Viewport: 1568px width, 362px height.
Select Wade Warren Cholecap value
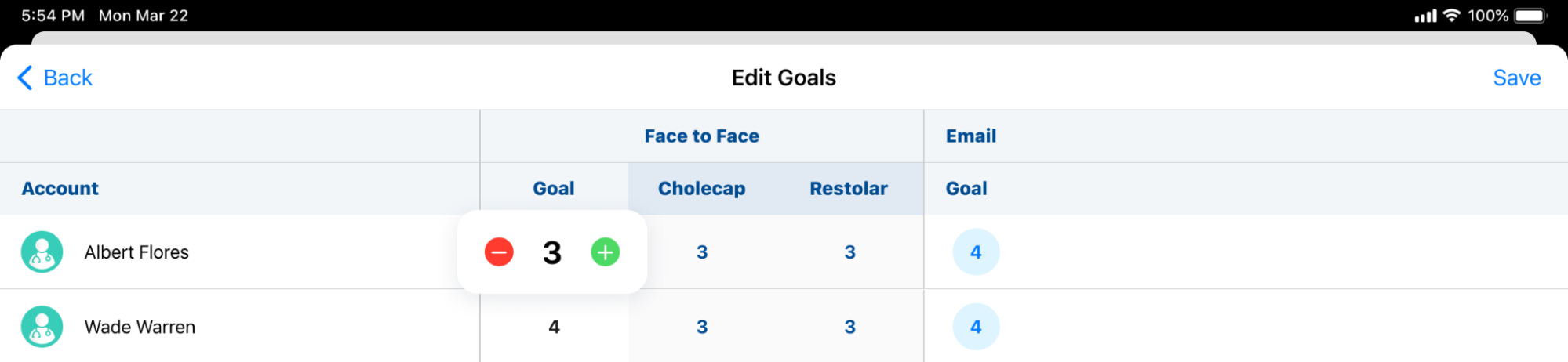pyautogui.click(x=702, y=327)
